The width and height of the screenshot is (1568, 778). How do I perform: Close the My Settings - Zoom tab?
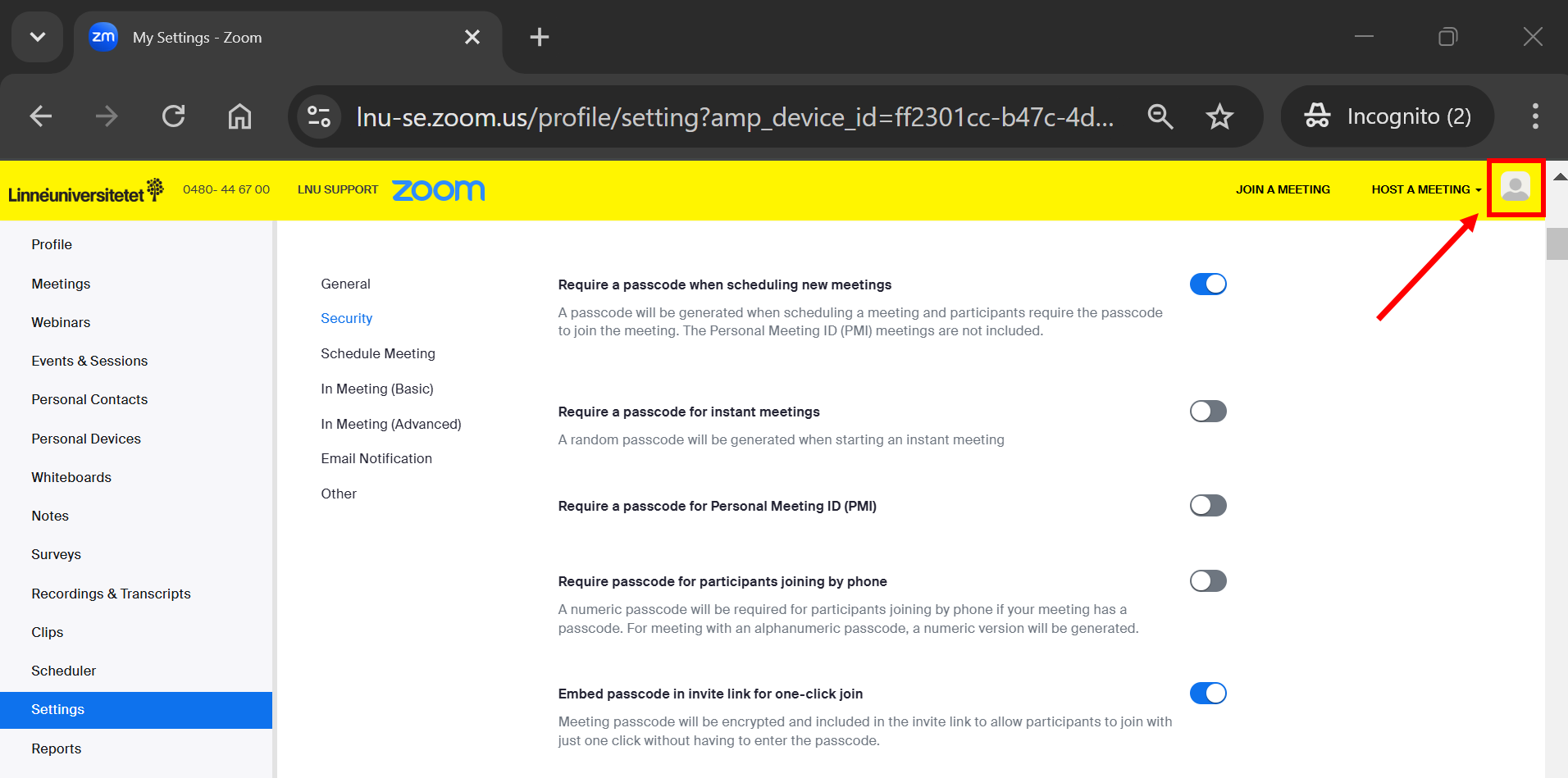pyautogui.click(x=472, y=37)
